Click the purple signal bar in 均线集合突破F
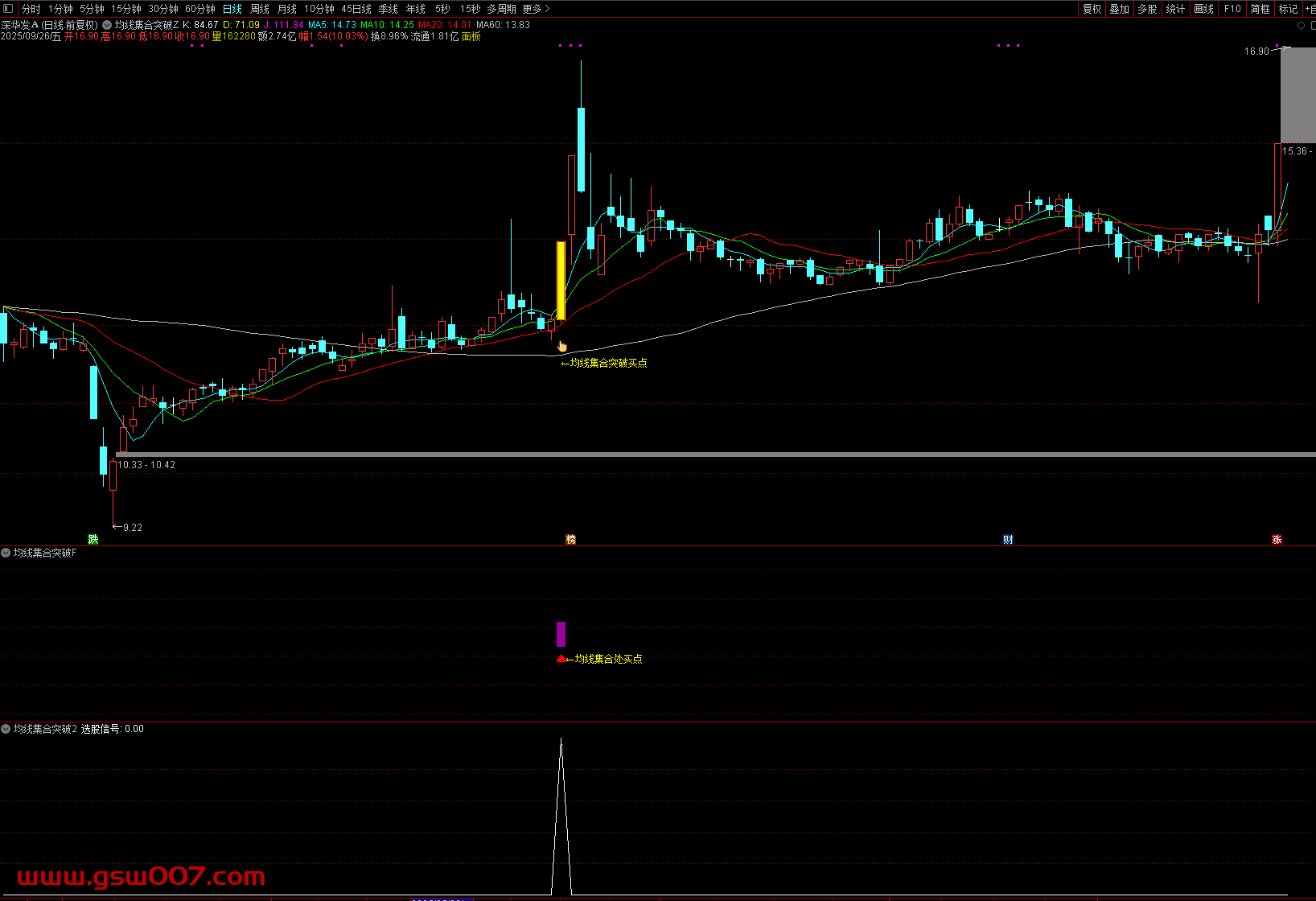This screenshot has height=901, width=1316. click(561, 634)
